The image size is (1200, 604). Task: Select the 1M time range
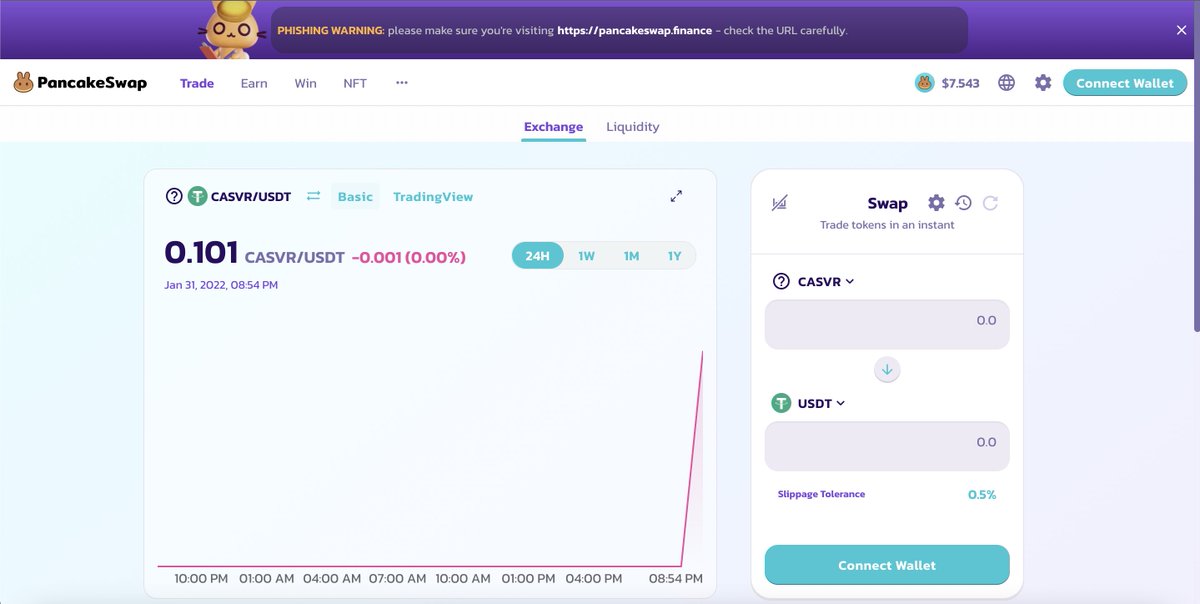631,256
